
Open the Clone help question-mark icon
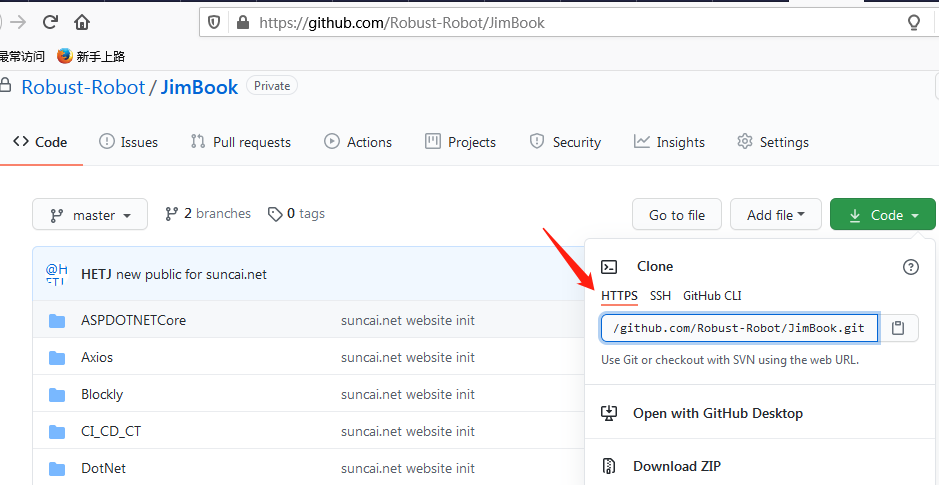[910, 267]
